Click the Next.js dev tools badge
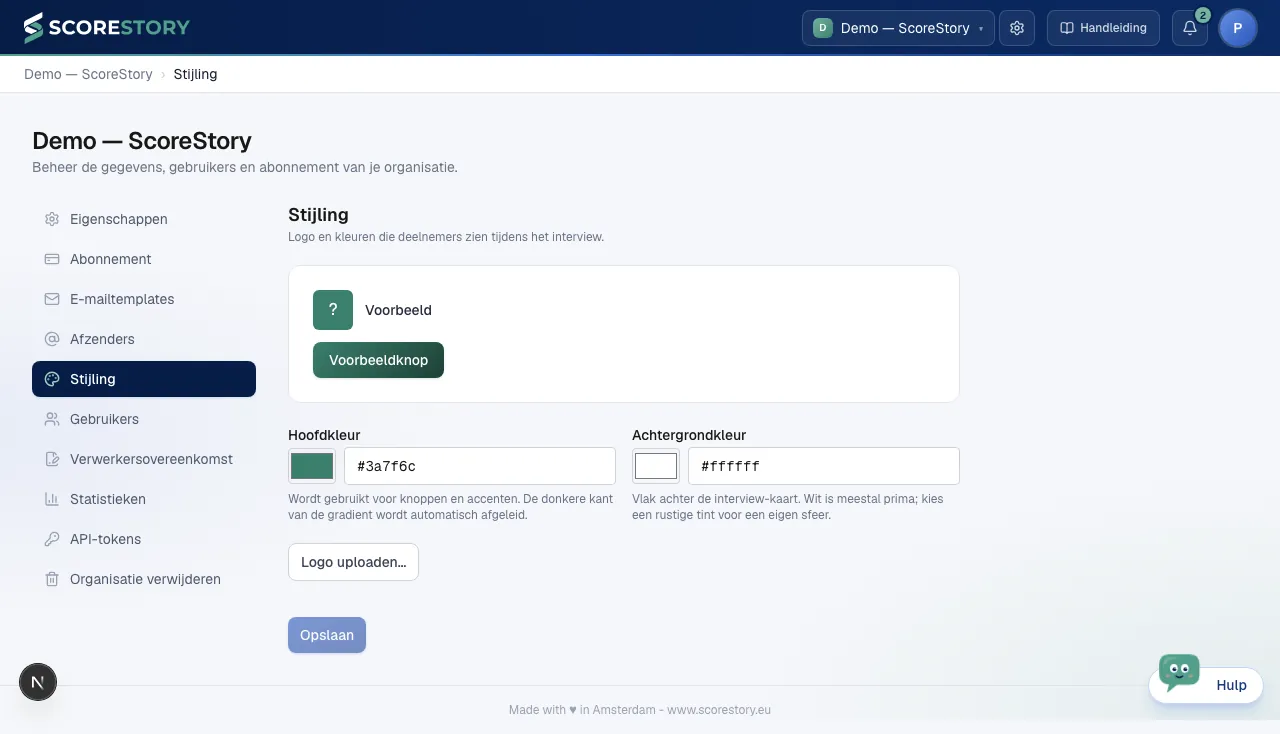The height and width of the screenshot is (734, 1280). 38,682
